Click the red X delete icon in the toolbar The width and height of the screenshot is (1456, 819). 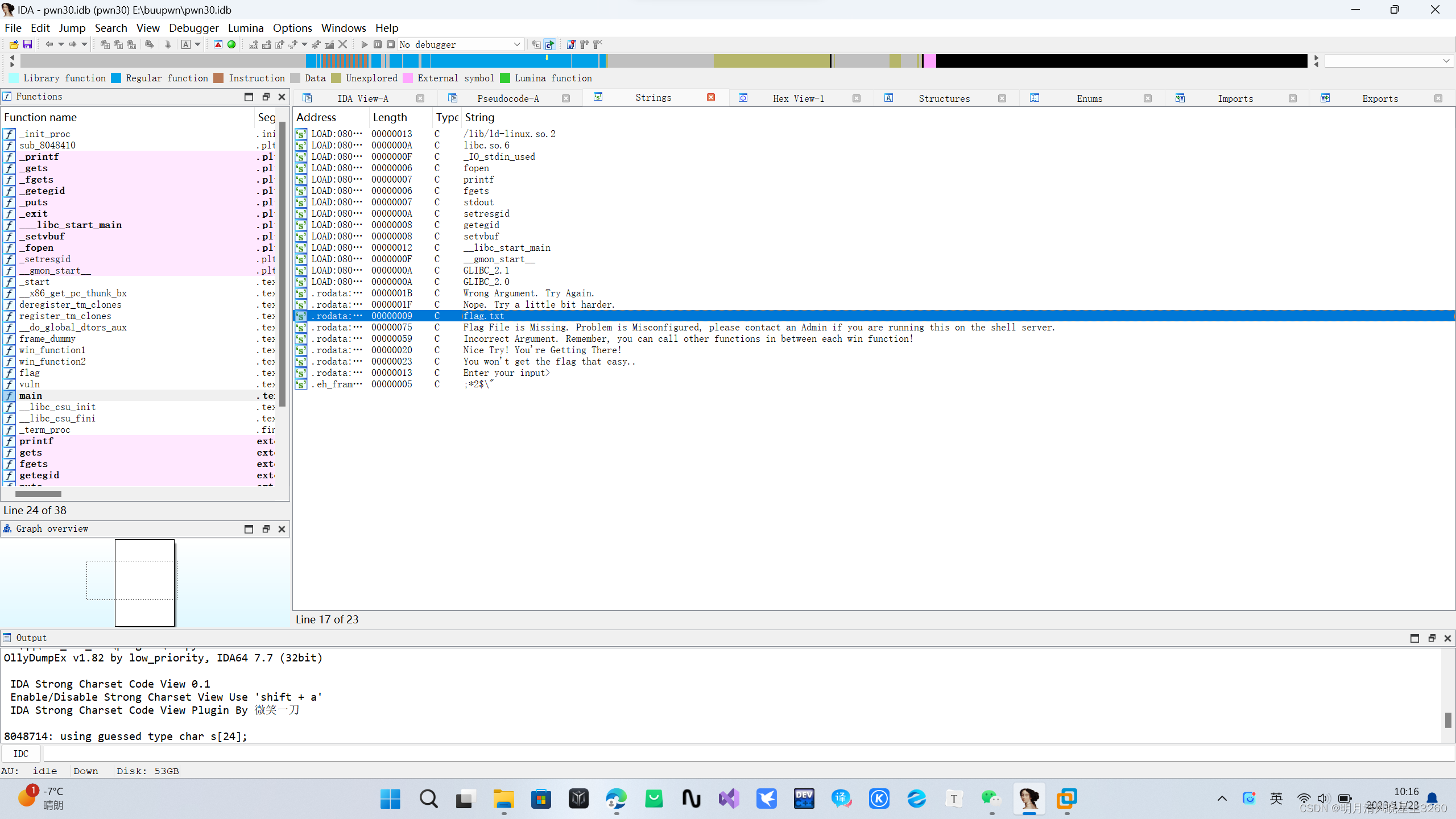pos(342,44)
